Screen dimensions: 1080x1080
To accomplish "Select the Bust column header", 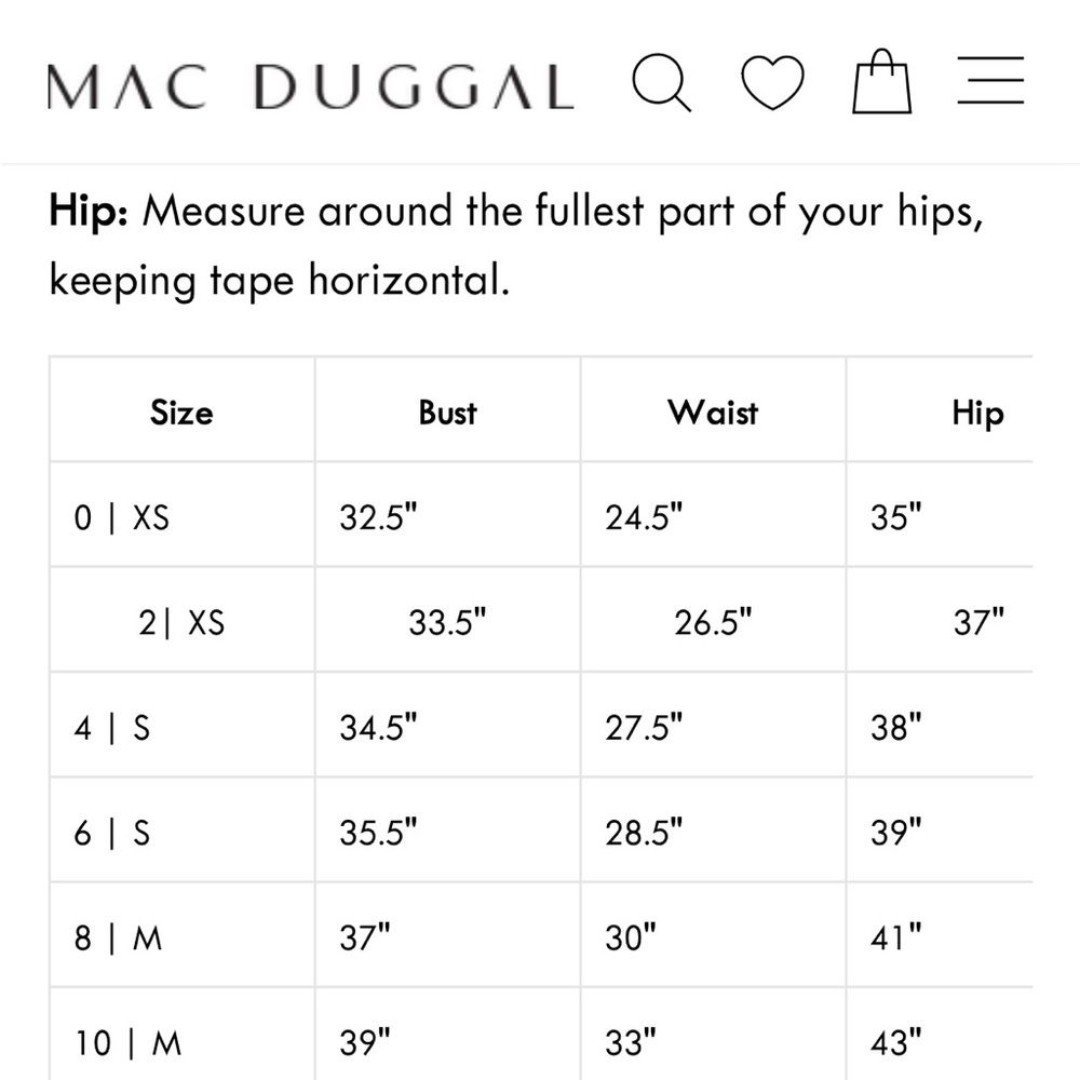I will [448, 413].
